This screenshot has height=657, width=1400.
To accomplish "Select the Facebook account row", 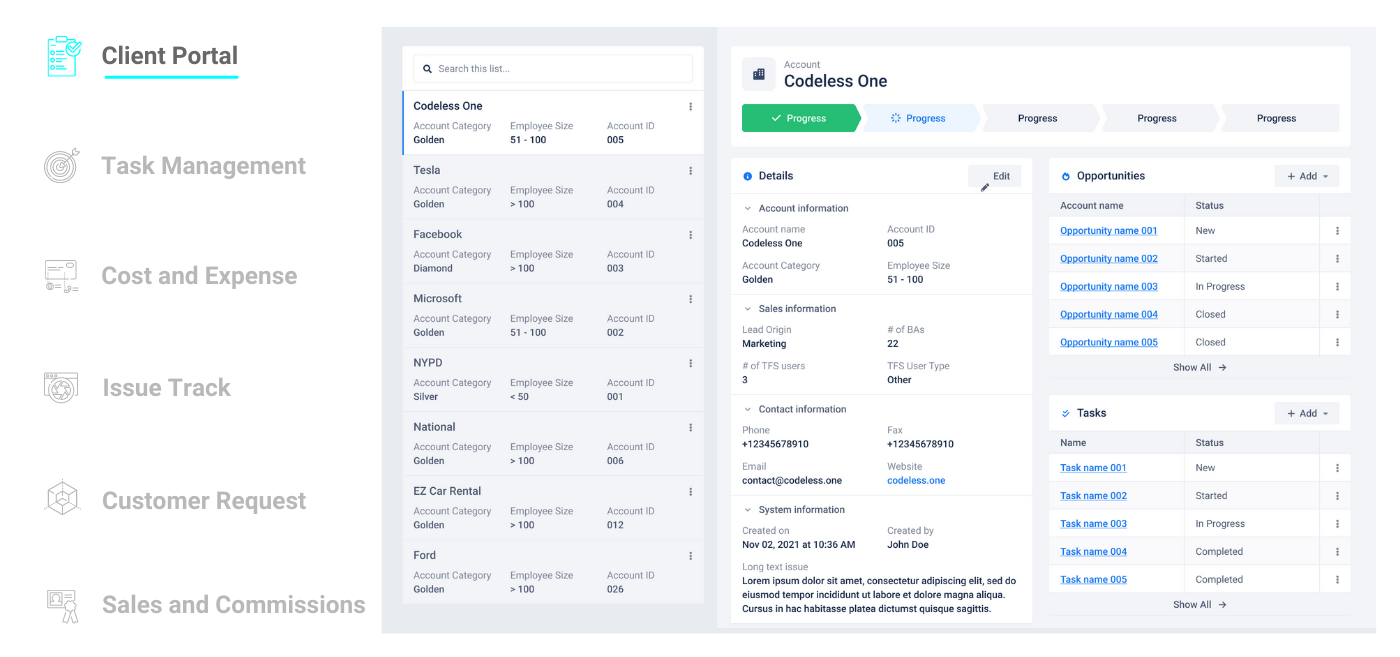I will pos(553,251).
